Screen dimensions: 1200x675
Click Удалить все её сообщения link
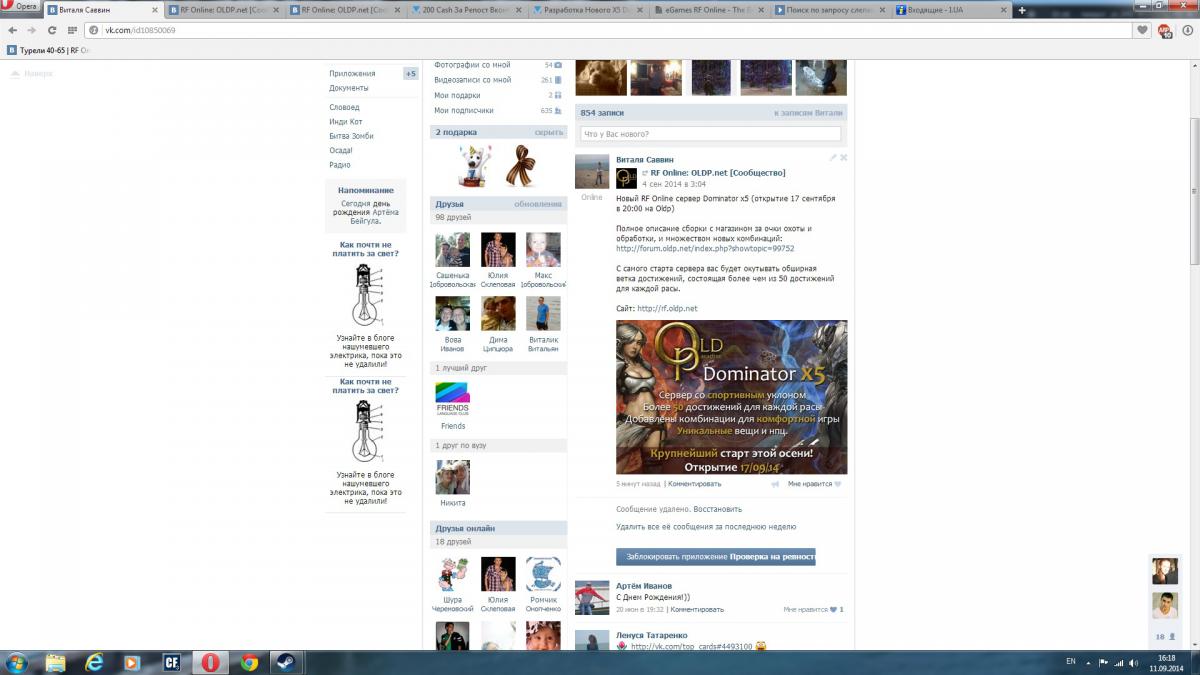706,526
